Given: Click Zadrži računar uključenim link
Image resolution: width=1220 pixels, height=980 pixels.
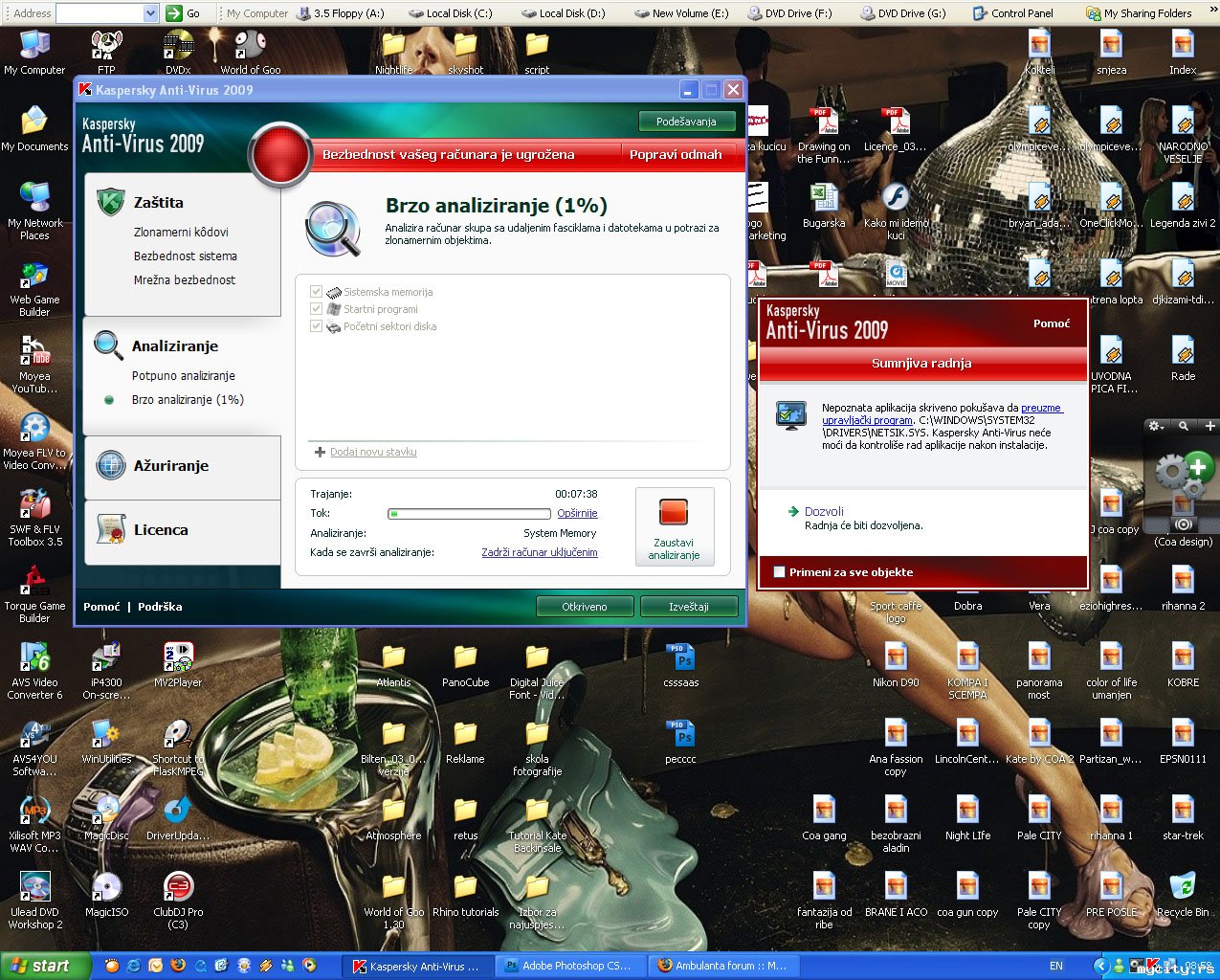Looking at the screenshot, I should tap(540, 552).
